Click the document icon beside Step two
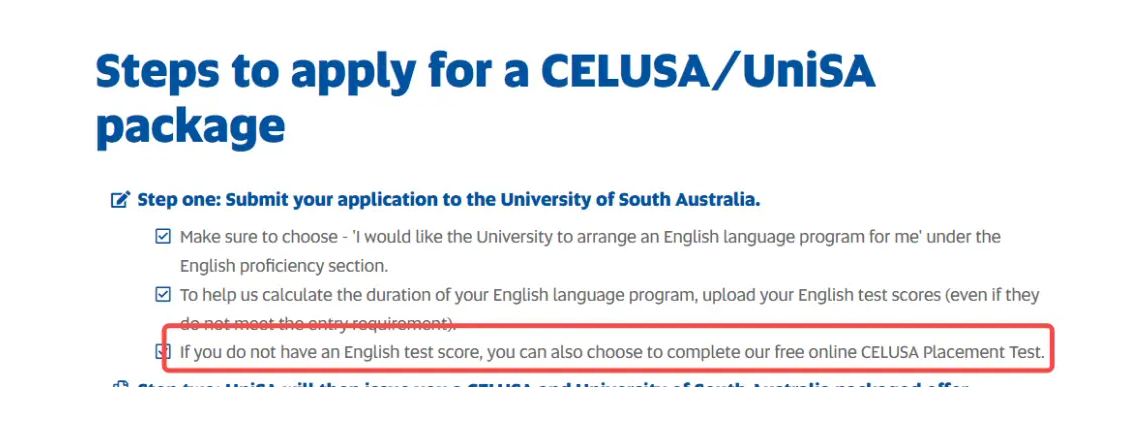The width and height of the screenshot is (1131, 437). pyautogui.click(x=120, y=386)
